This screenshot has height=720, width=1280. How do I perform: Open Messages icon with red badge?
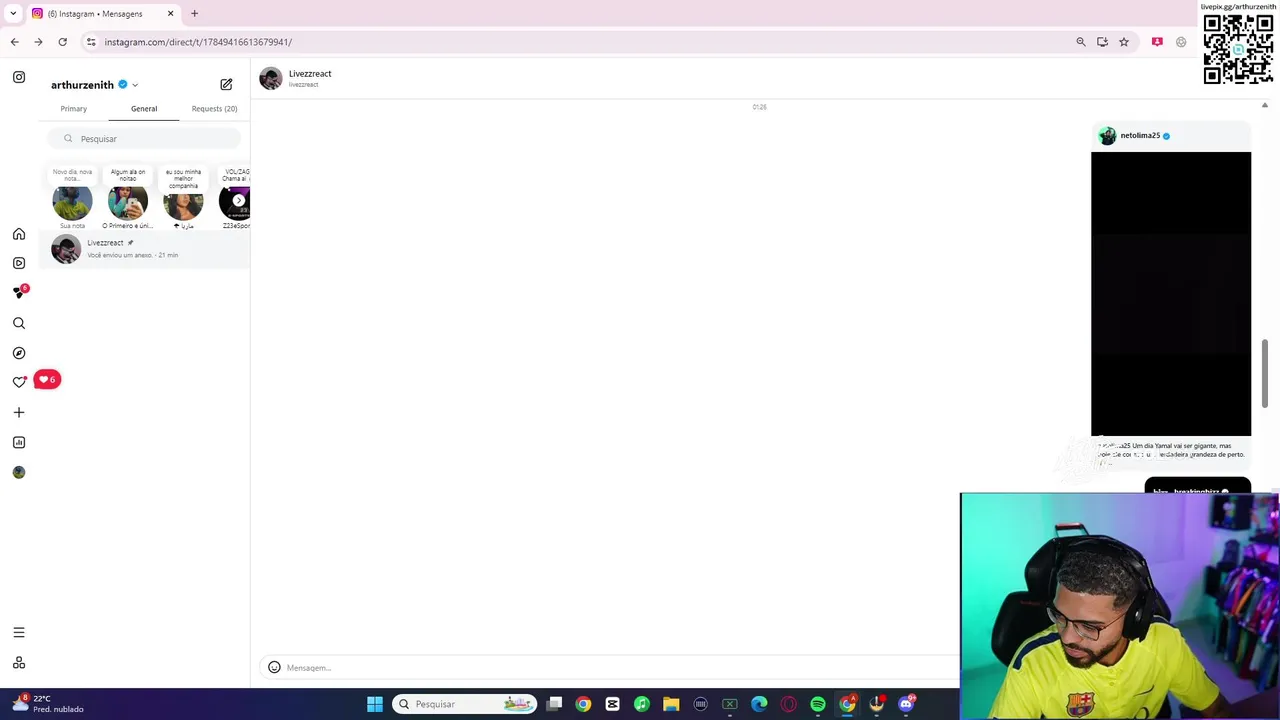(x=19, y=292)
